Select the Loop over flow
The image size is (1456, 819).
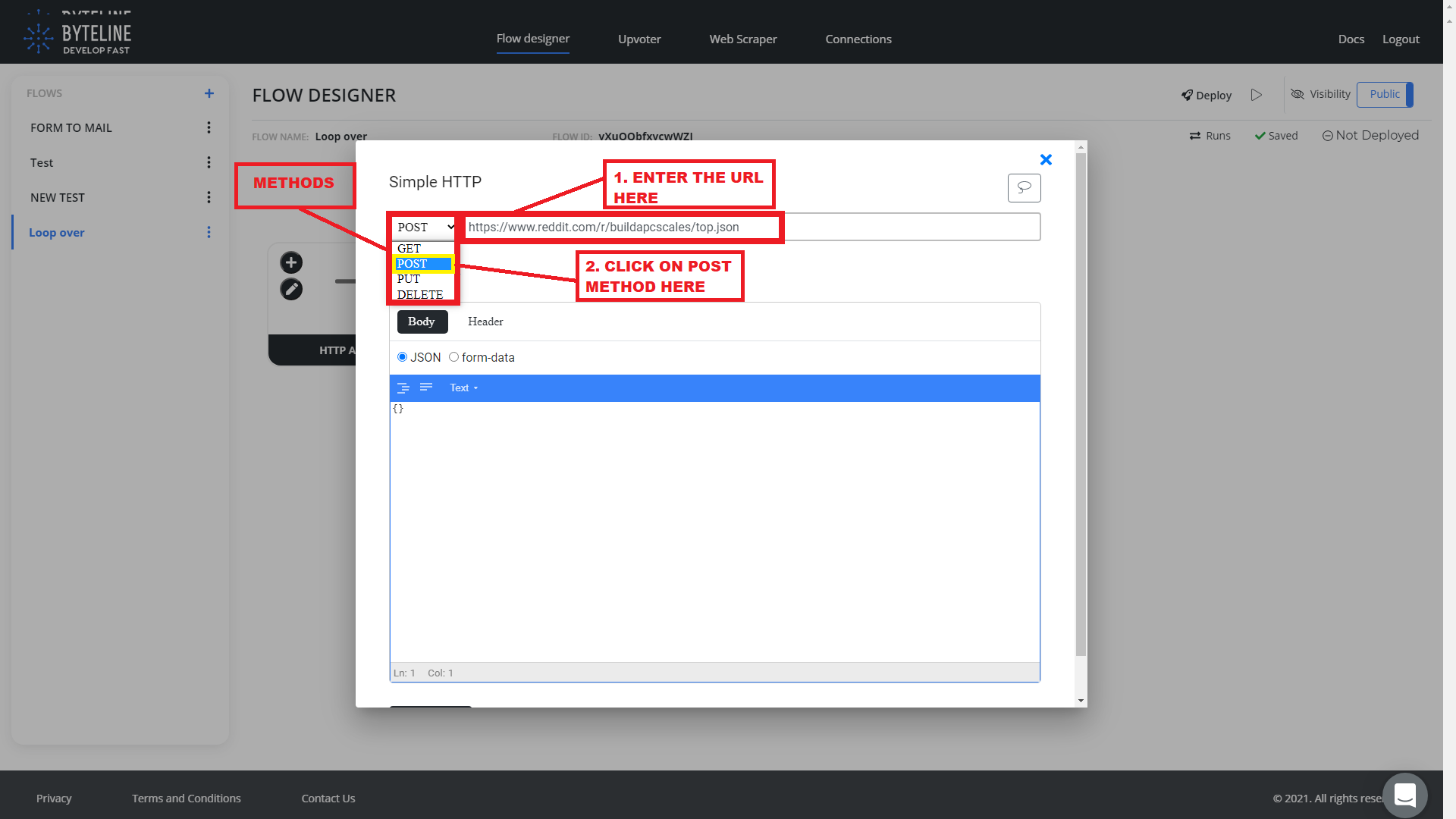pyautogui.click(x=57, y=232)
